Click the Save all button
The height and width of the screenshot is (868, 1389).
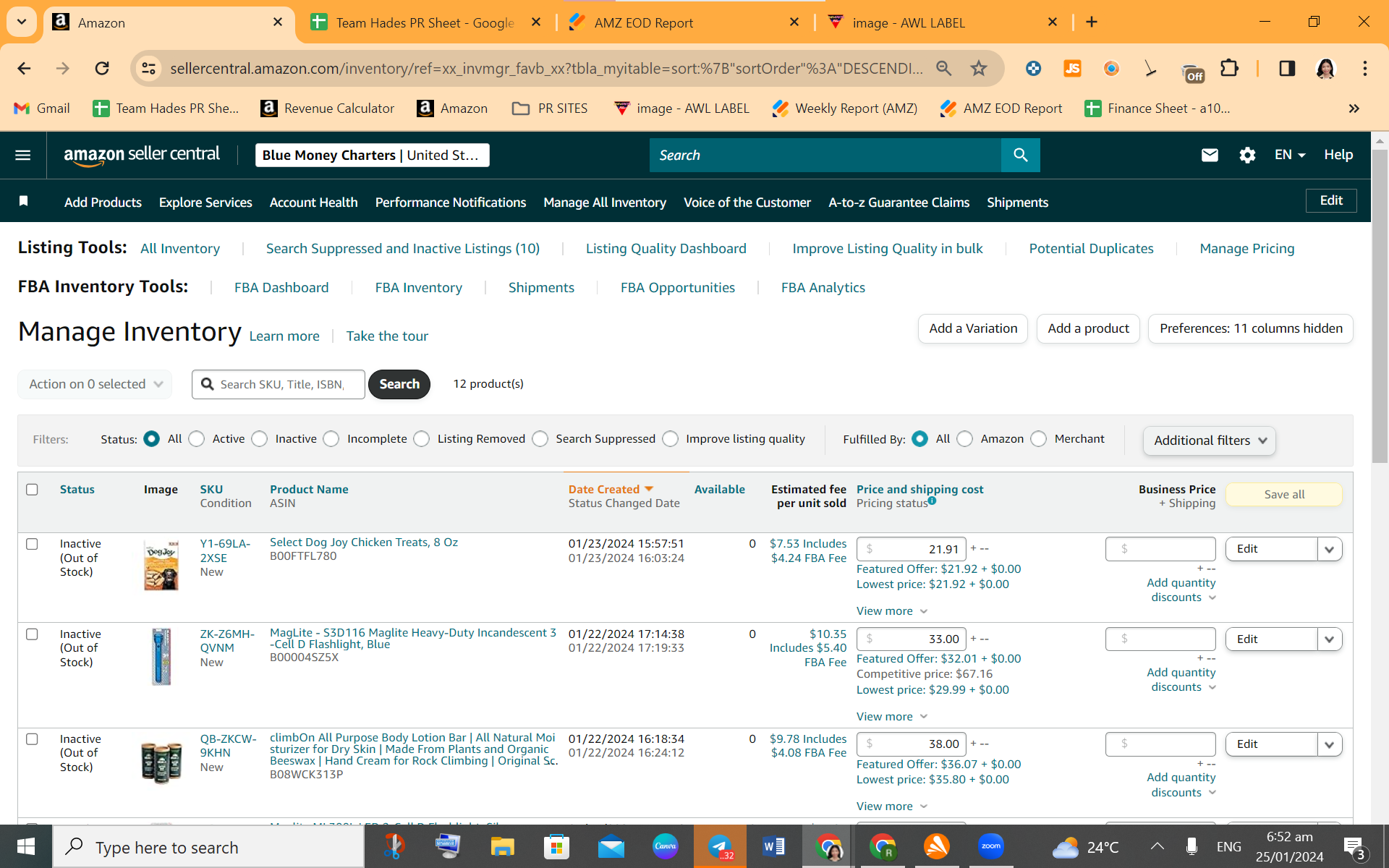pyautogui.click(x=1284, y=494)
